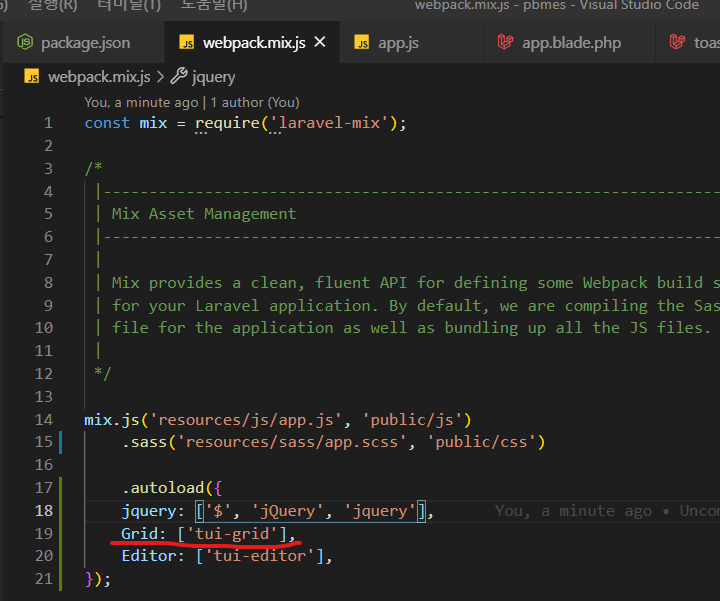Click 'jQuery' string on line 18
This screenshot has width=720, height=601.
coord(288,511)
